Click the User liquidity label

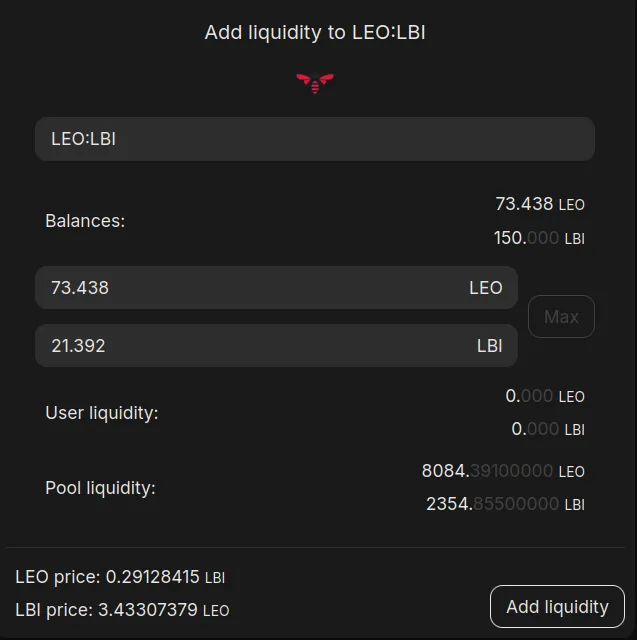[x=102, y=413]
